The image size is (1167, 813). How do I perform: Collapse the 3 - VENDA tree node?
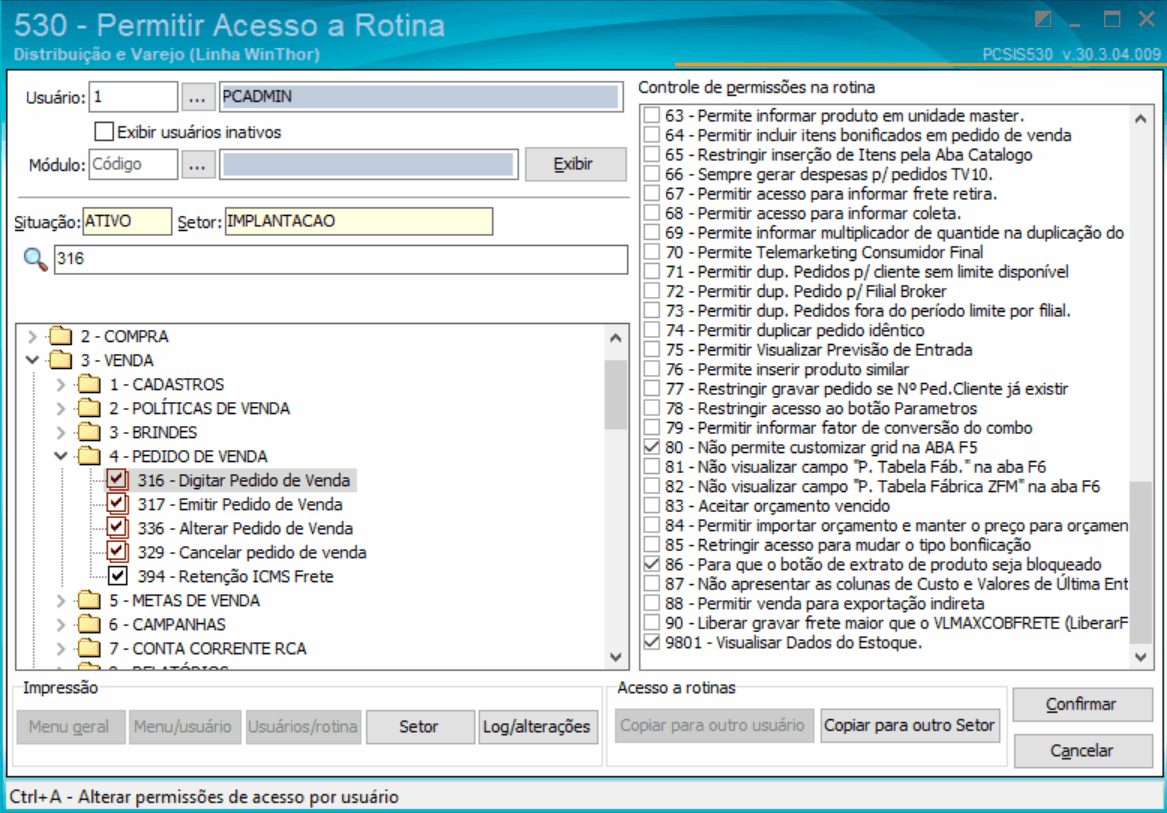tap(32, 360)
